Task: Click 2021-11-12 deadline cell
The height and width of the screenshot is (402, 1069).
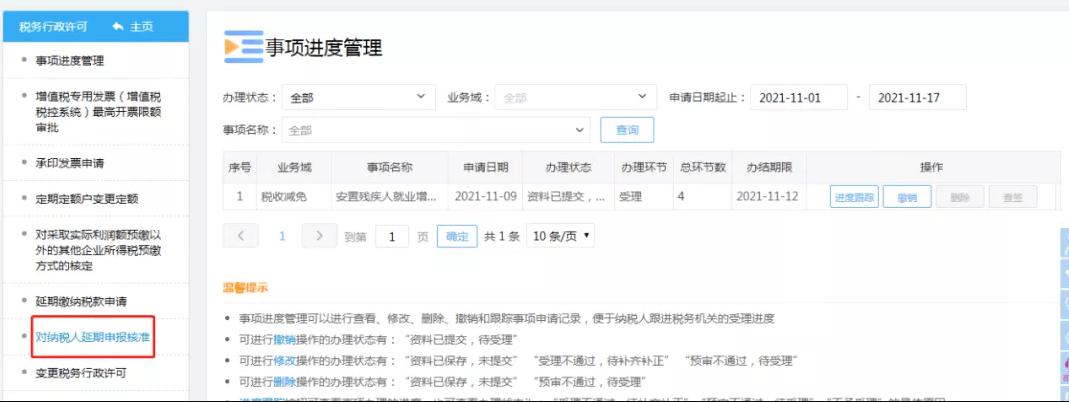Action: [767, 197]
